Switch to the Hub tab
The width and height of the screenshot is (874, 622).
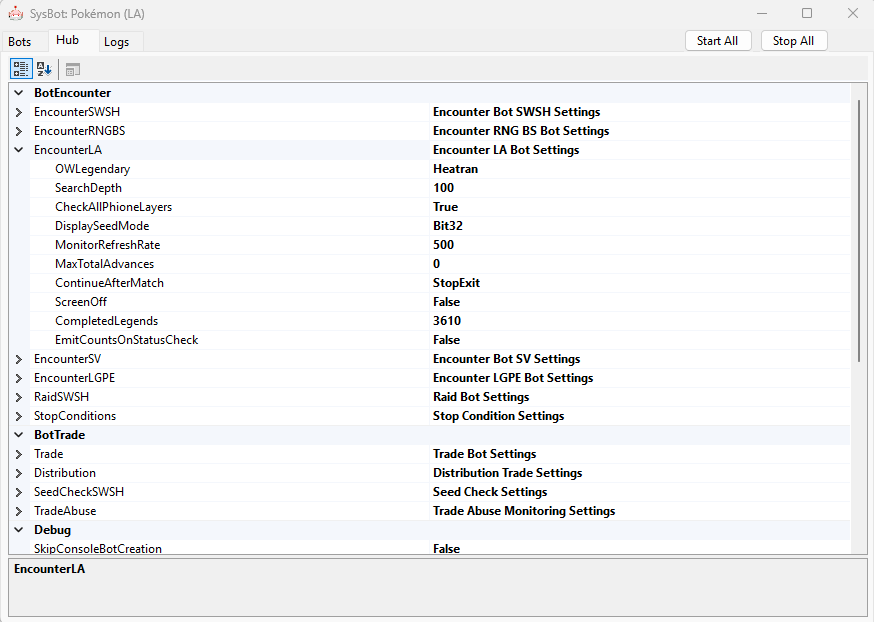(67, 40)
